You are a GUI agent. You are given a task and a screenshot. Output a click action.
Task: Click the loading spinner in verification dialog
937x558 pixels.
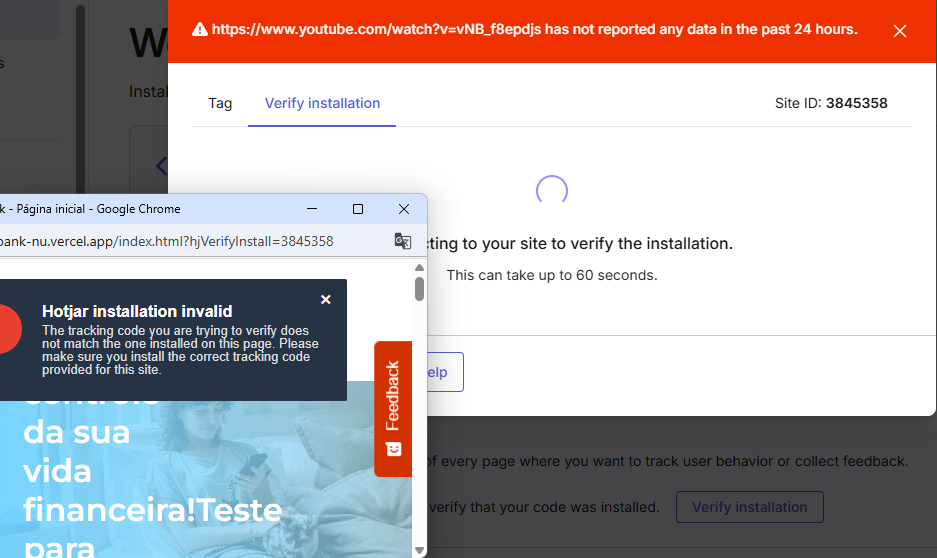tap(552, 191)
